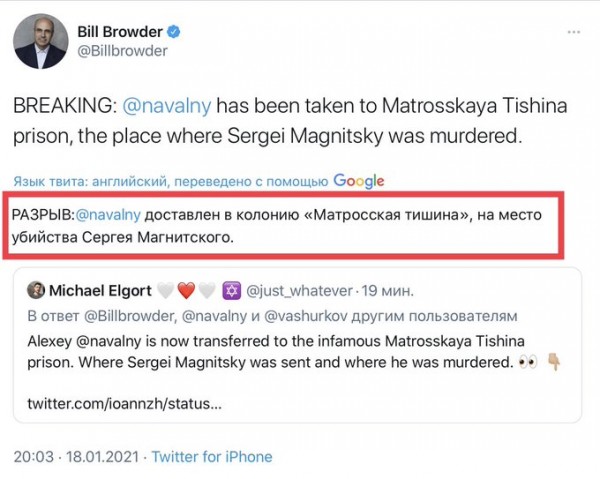Click the eyes emoji in quoted tweet

(528, 360)
